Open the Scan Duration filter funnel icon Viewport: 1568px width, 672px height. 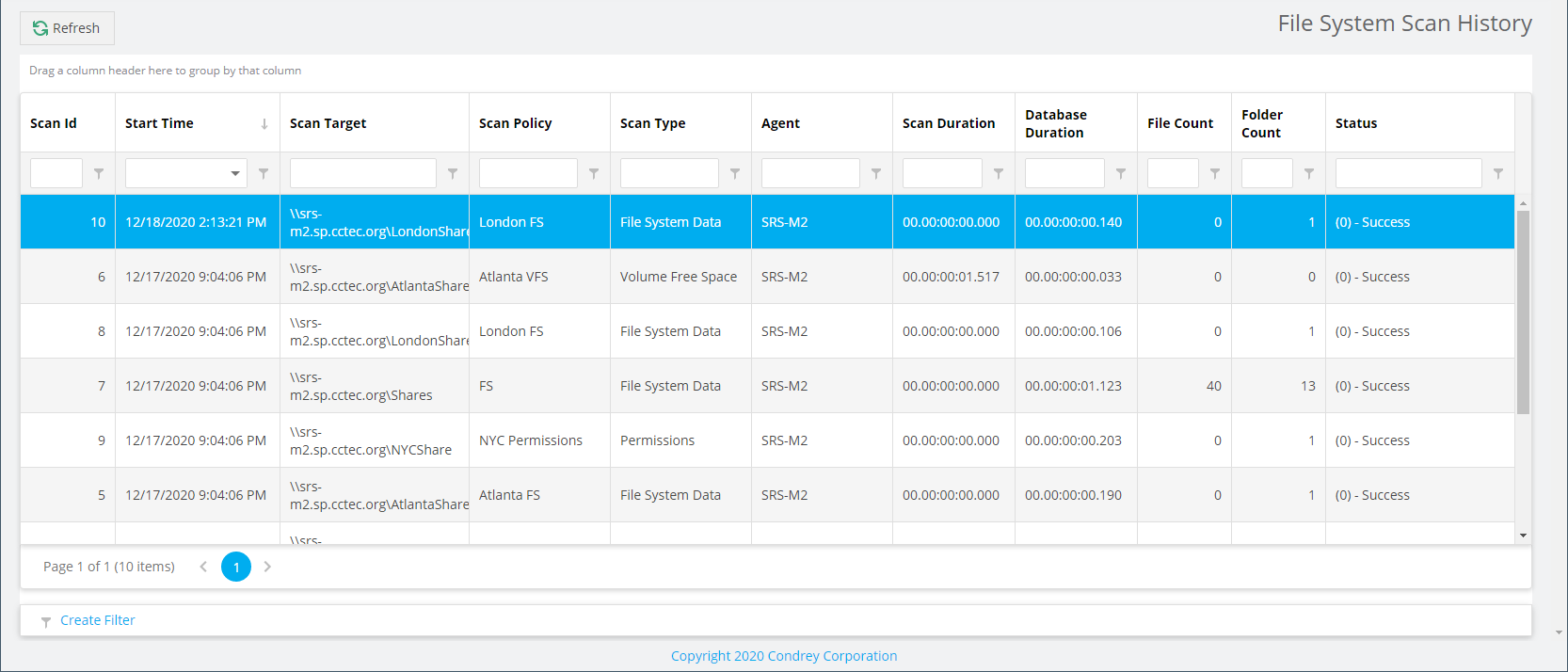coord(999,173)
